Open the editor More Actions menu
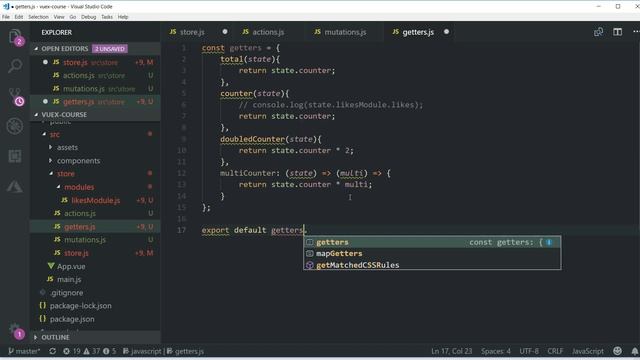The width and height of the screenshot is (640, 360). 636,32
